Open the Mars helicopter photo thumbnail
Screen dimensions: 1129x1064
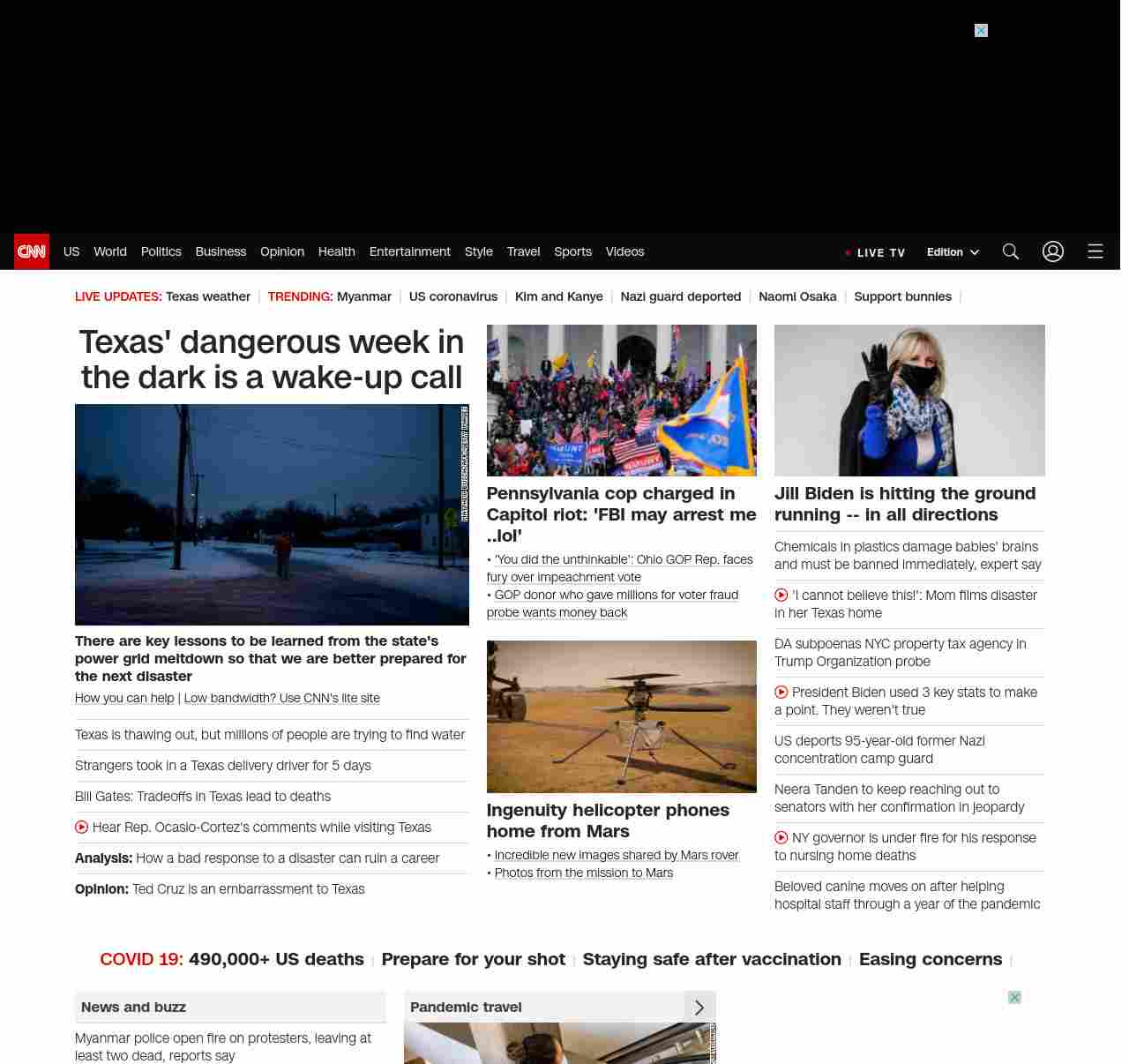tap(621, 716)
